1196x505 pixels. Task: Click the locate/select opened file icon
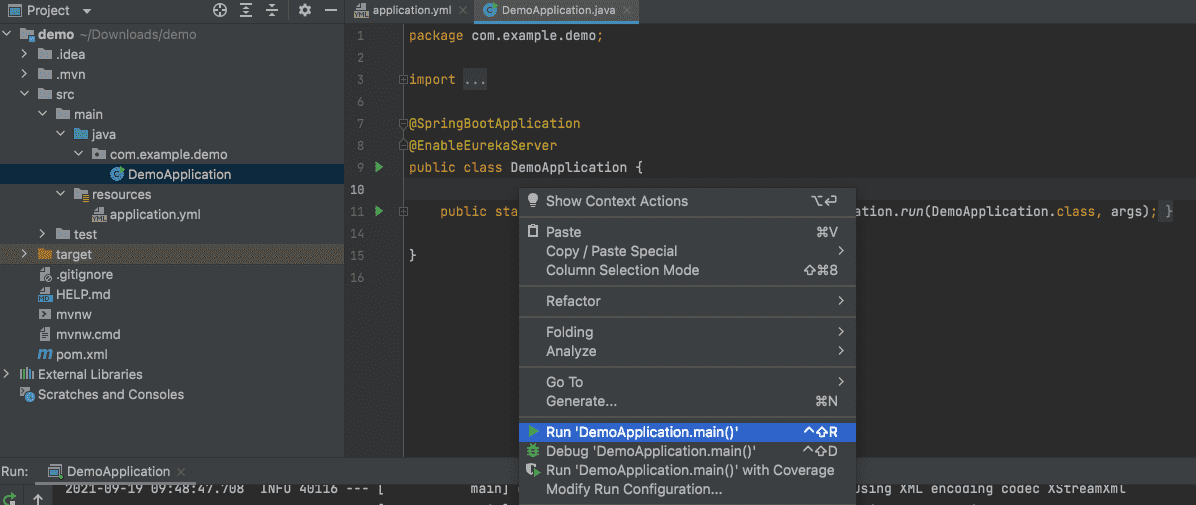click(220, 10)
